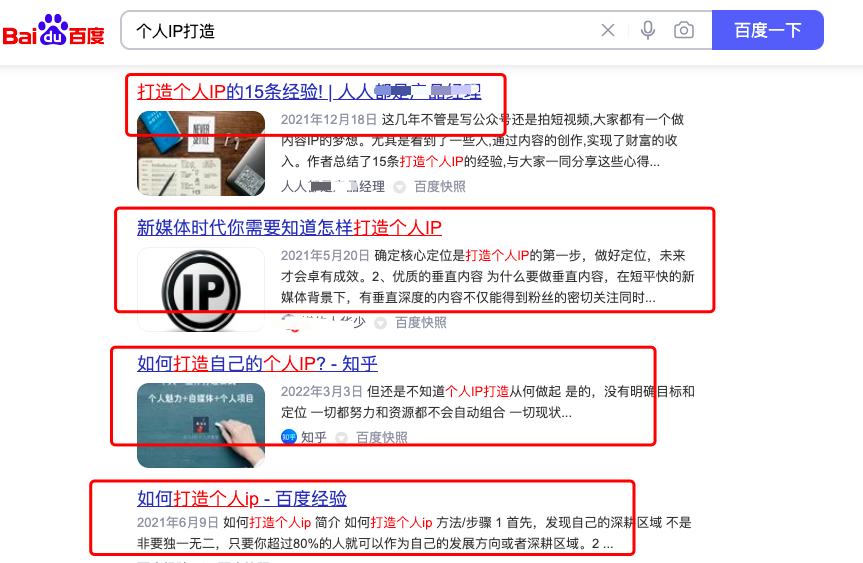Open the notebook thumbnail of the first result

(201, 154)
